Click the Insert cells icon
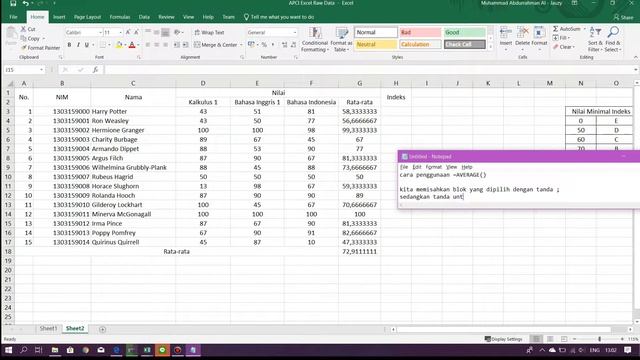 pyautogui.click(x=506, y=32)
